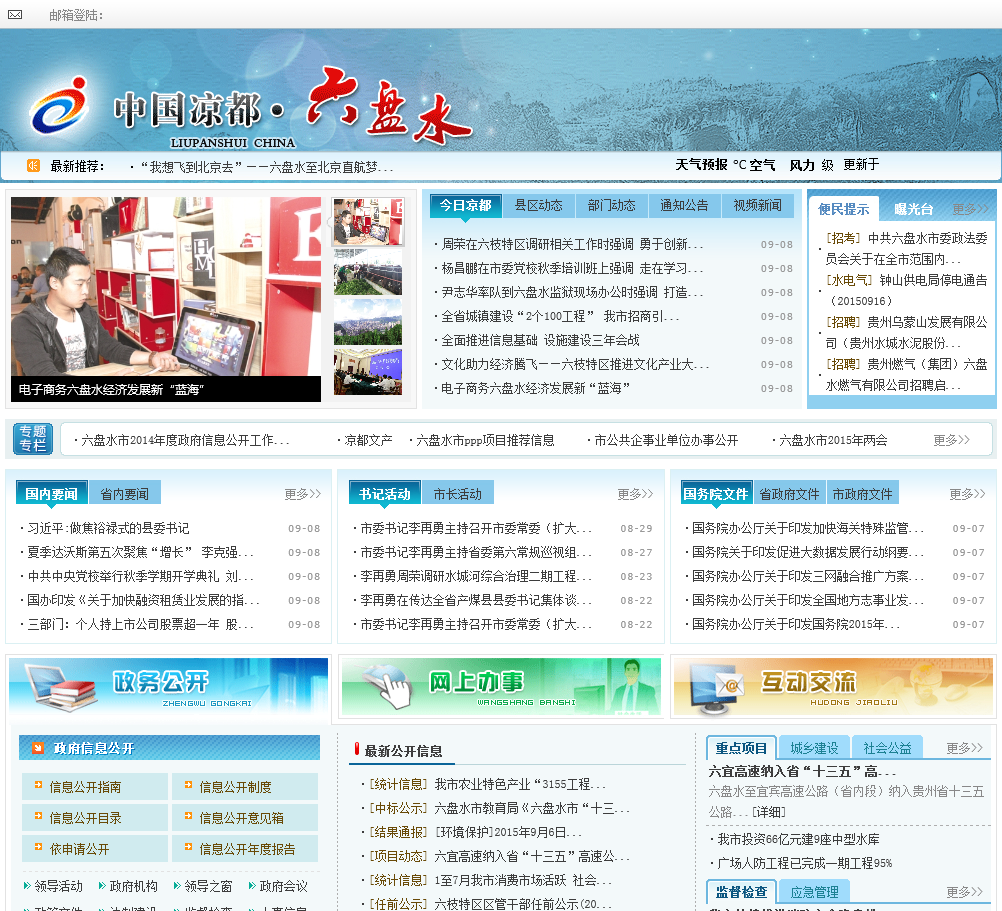
Task: Switch to the 市长活动 tab
Action: 458,494
